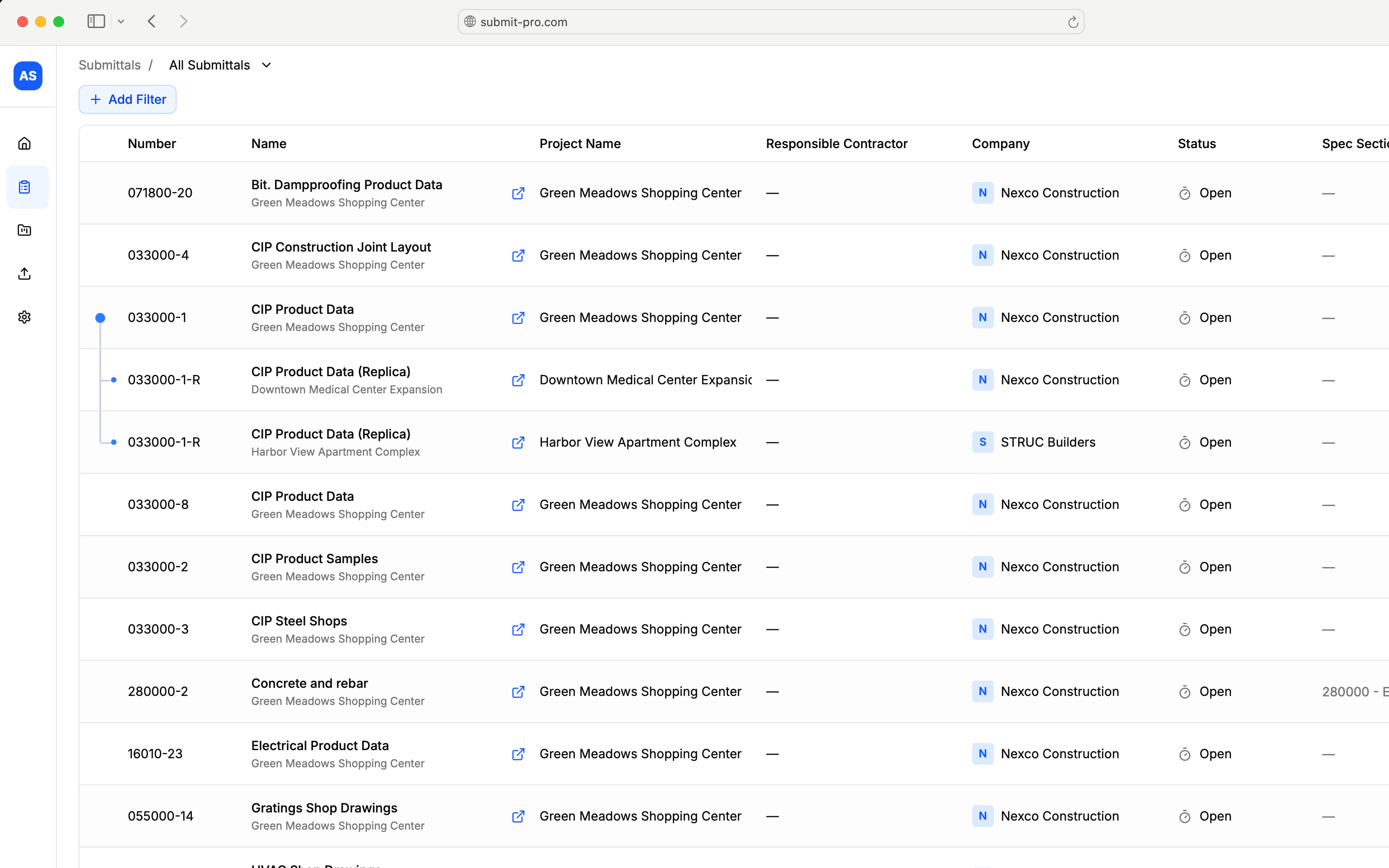1389x868 pixels.
Task: Collapse the 033000-1 parent tree node
Action: point(100,318)
